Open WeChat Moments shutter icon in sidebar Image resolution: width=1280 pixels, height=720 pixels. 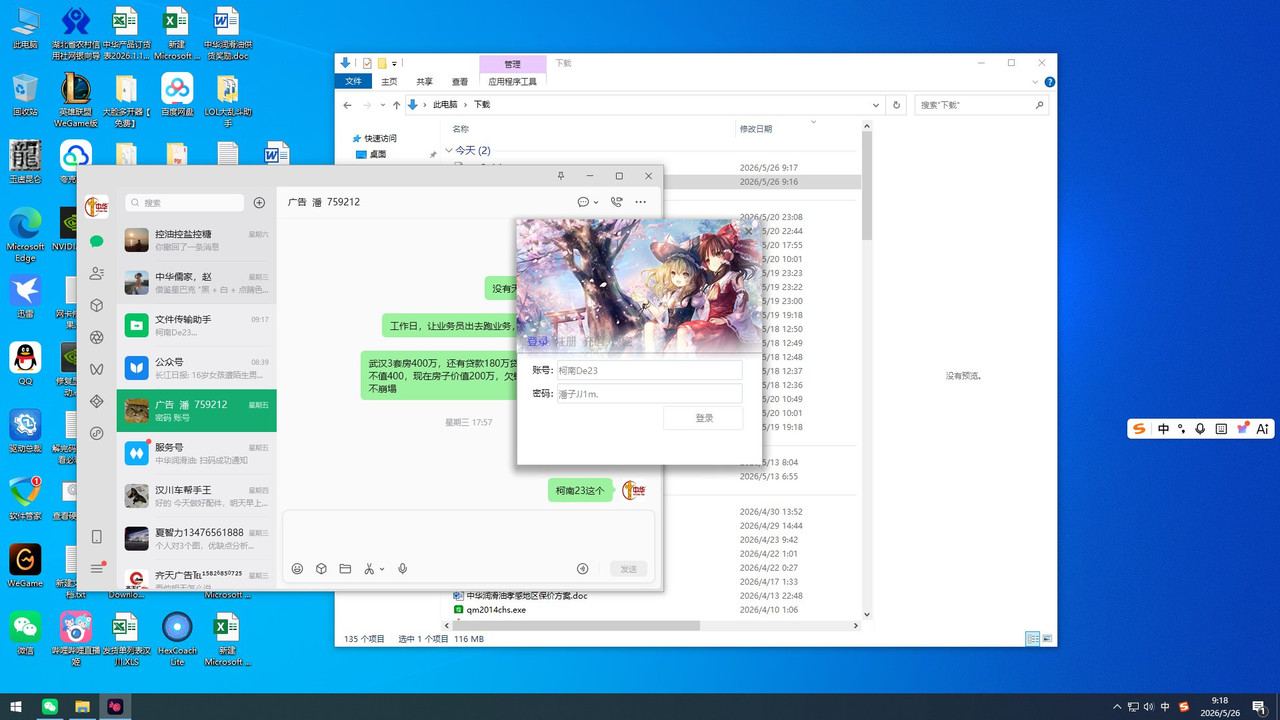(97, 337)
